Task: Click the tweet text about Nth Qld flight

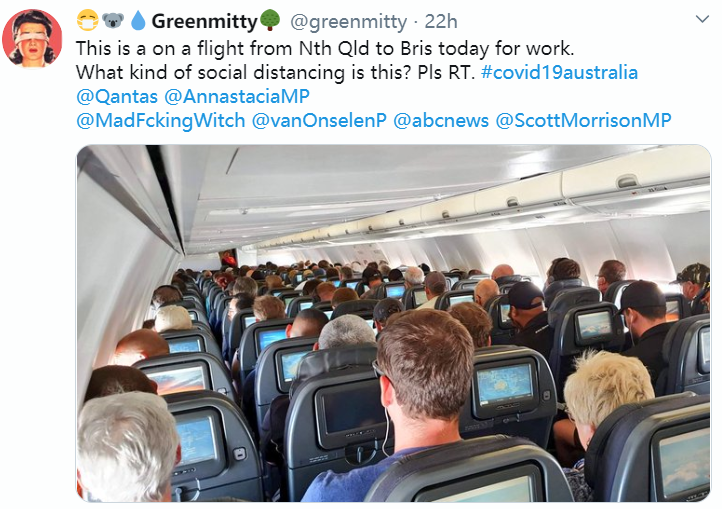Action: 325,48
